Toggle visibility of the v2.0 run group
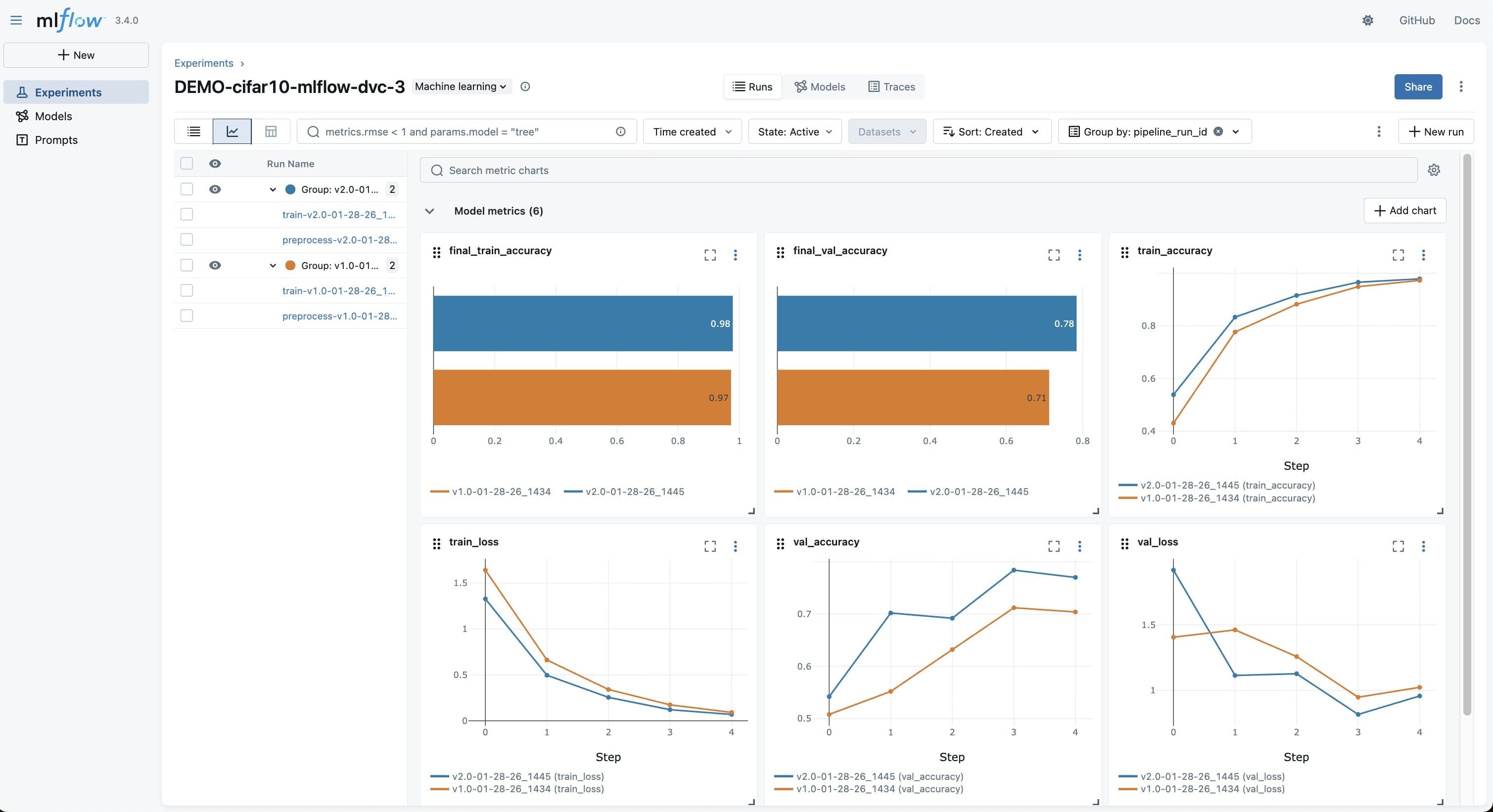The width and height of the screenshot is (1493, 812). coord(215,189)
